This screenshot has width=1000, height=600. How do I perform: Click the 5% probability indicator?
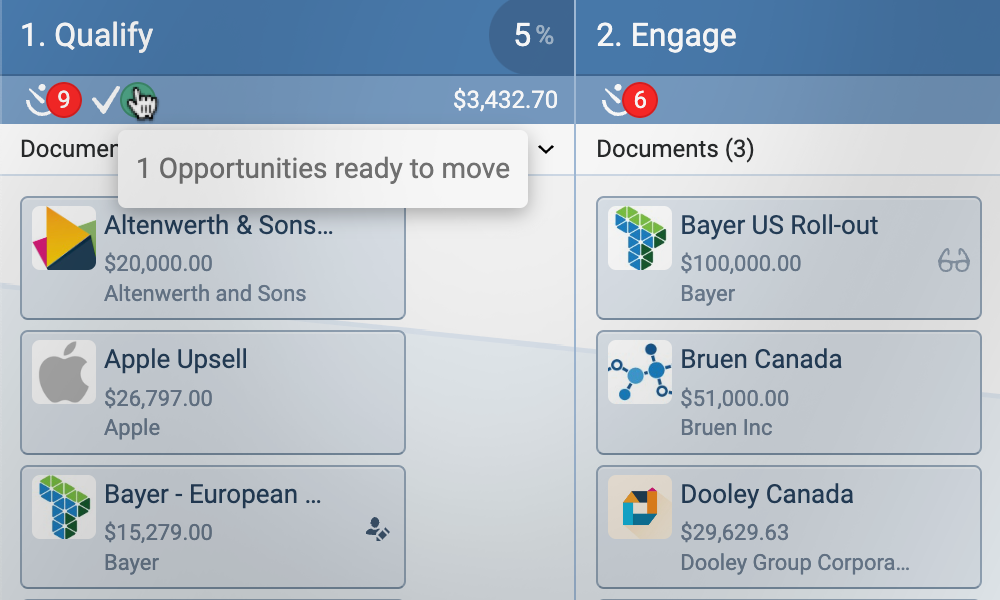point(533,36)
